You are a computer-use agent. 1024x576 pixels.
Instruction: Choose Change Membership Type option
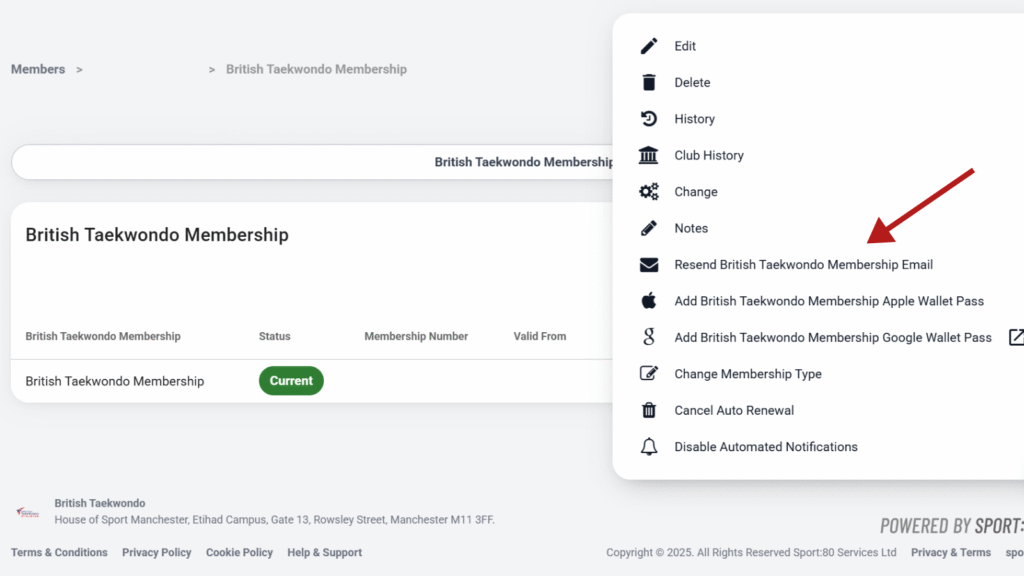(747, 374)
